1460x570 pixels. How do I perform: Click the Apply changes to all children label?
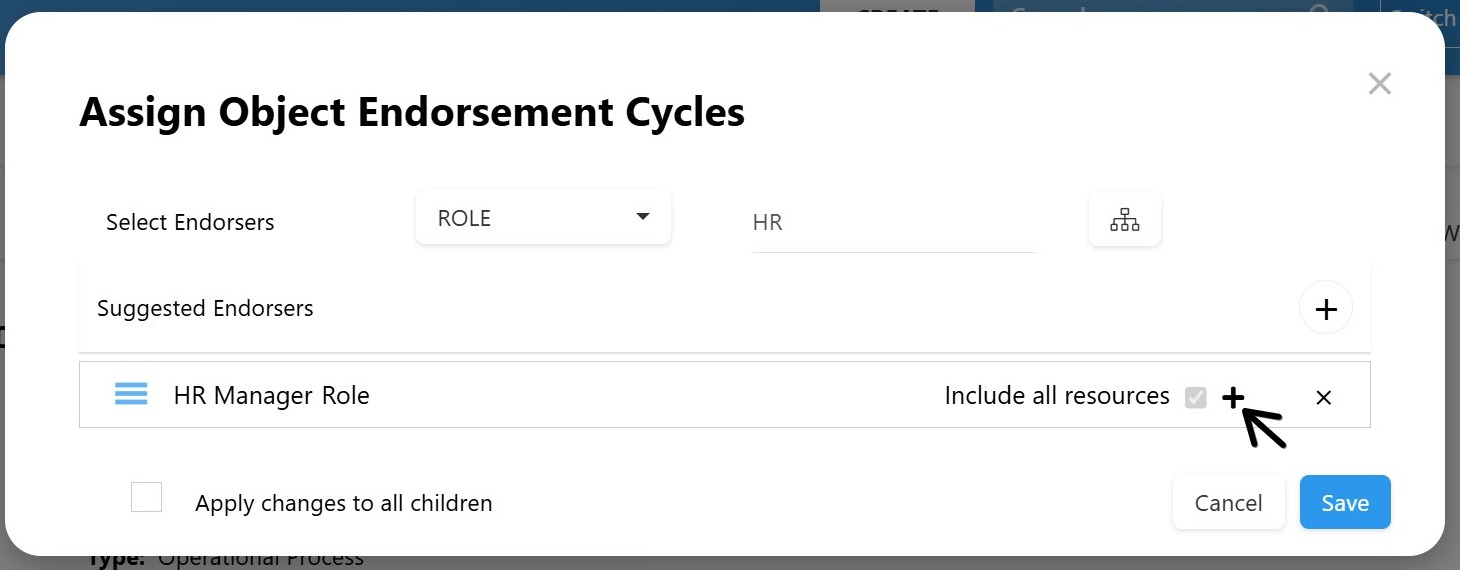pyautogui.click(x=343, y=503)
